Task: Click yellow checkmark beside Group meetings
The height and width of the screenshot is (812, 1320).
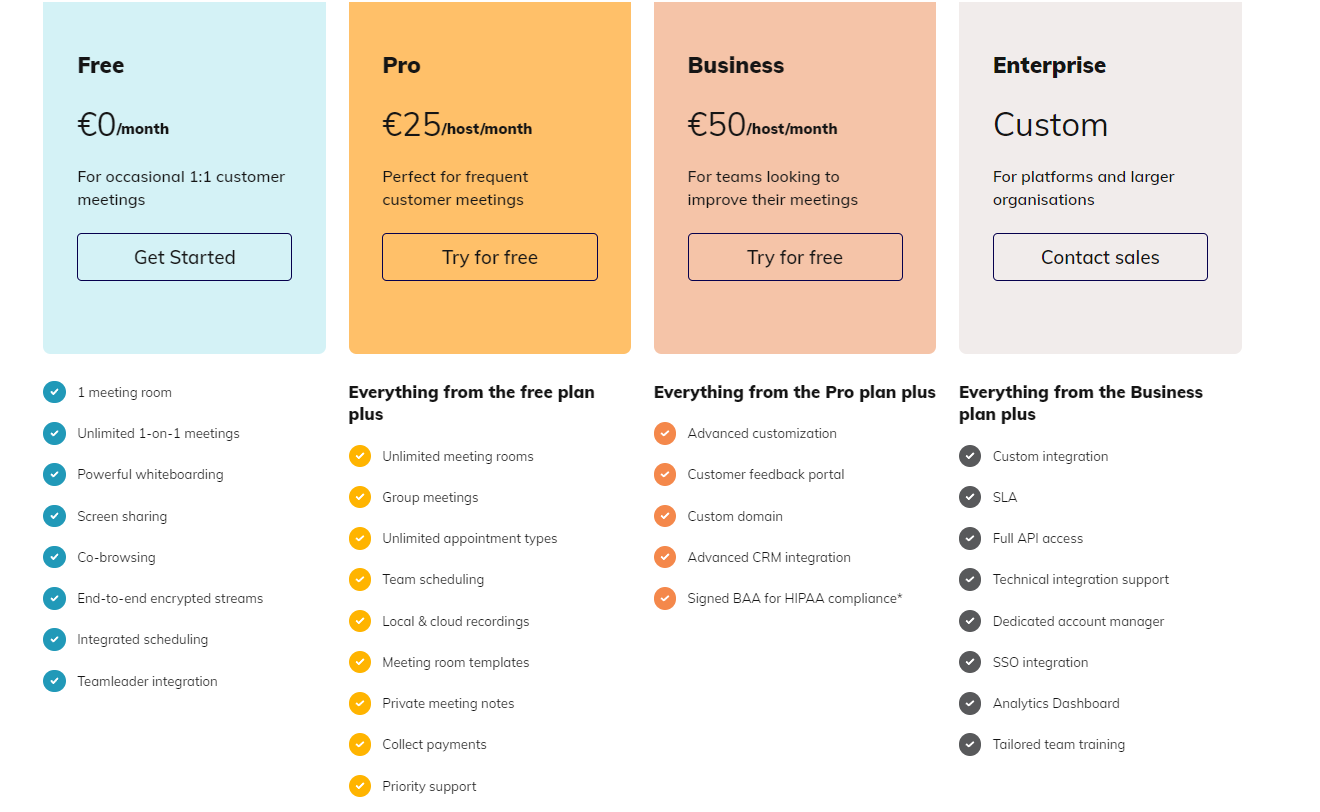Action: pos(360,497)
